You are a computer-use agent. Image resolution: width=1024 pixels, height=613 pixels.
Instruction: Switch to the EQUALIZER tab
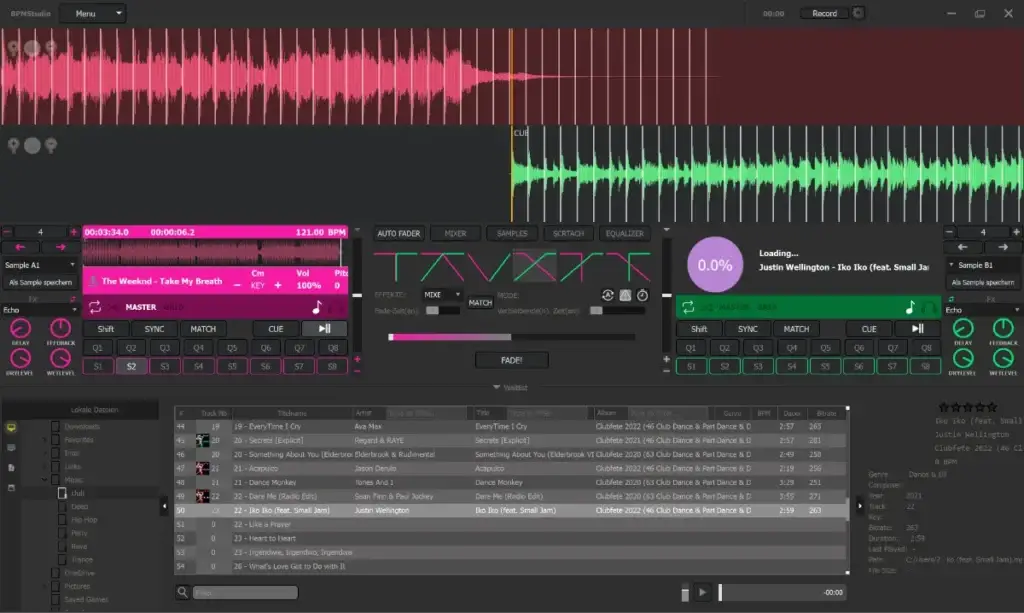point(624,234)
